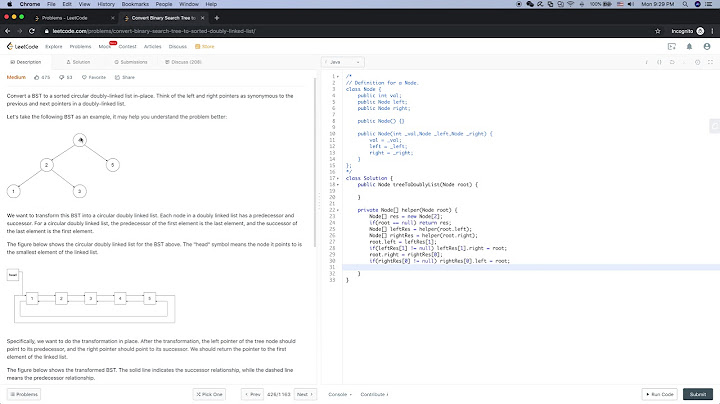Click the code braces formatting icon

coord(659,62)
